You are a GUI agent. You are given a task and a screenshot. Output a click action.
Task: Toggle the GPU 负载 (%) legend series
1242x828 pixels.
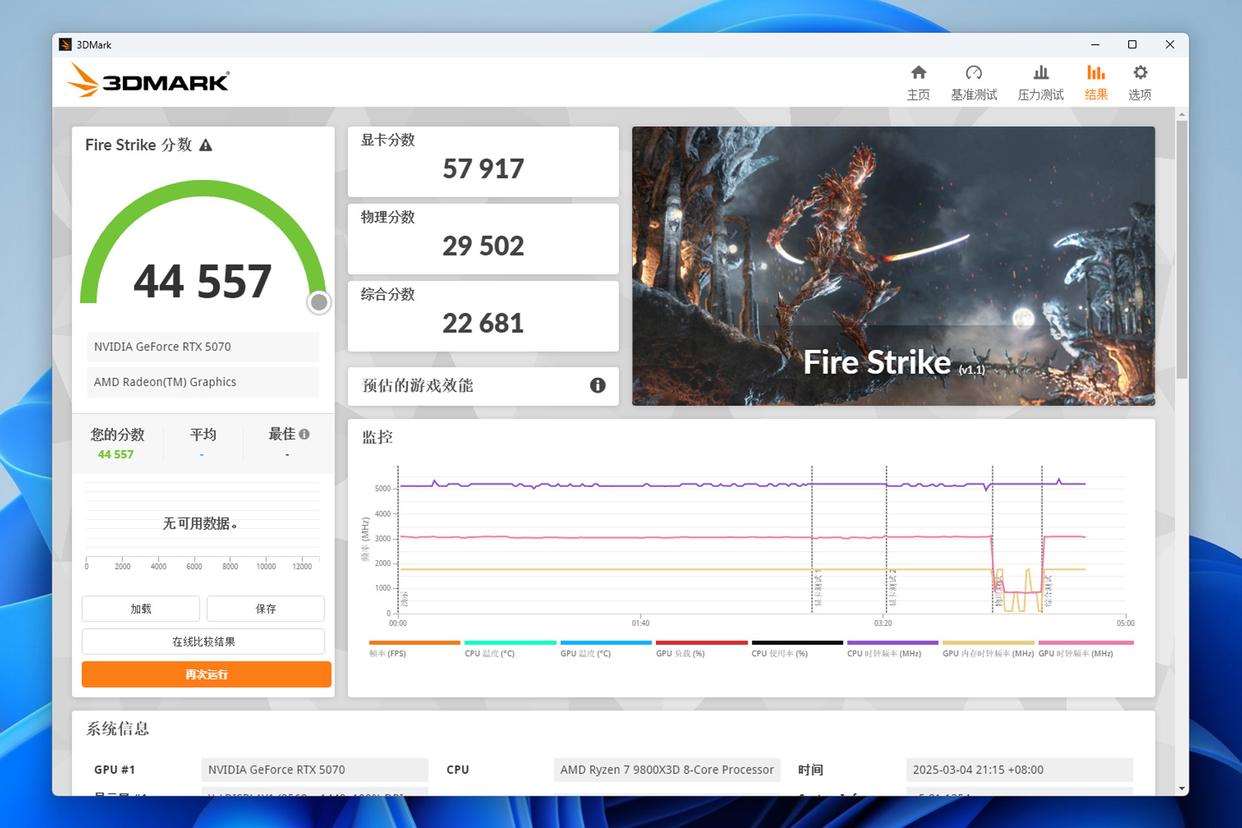click(701, 649)
